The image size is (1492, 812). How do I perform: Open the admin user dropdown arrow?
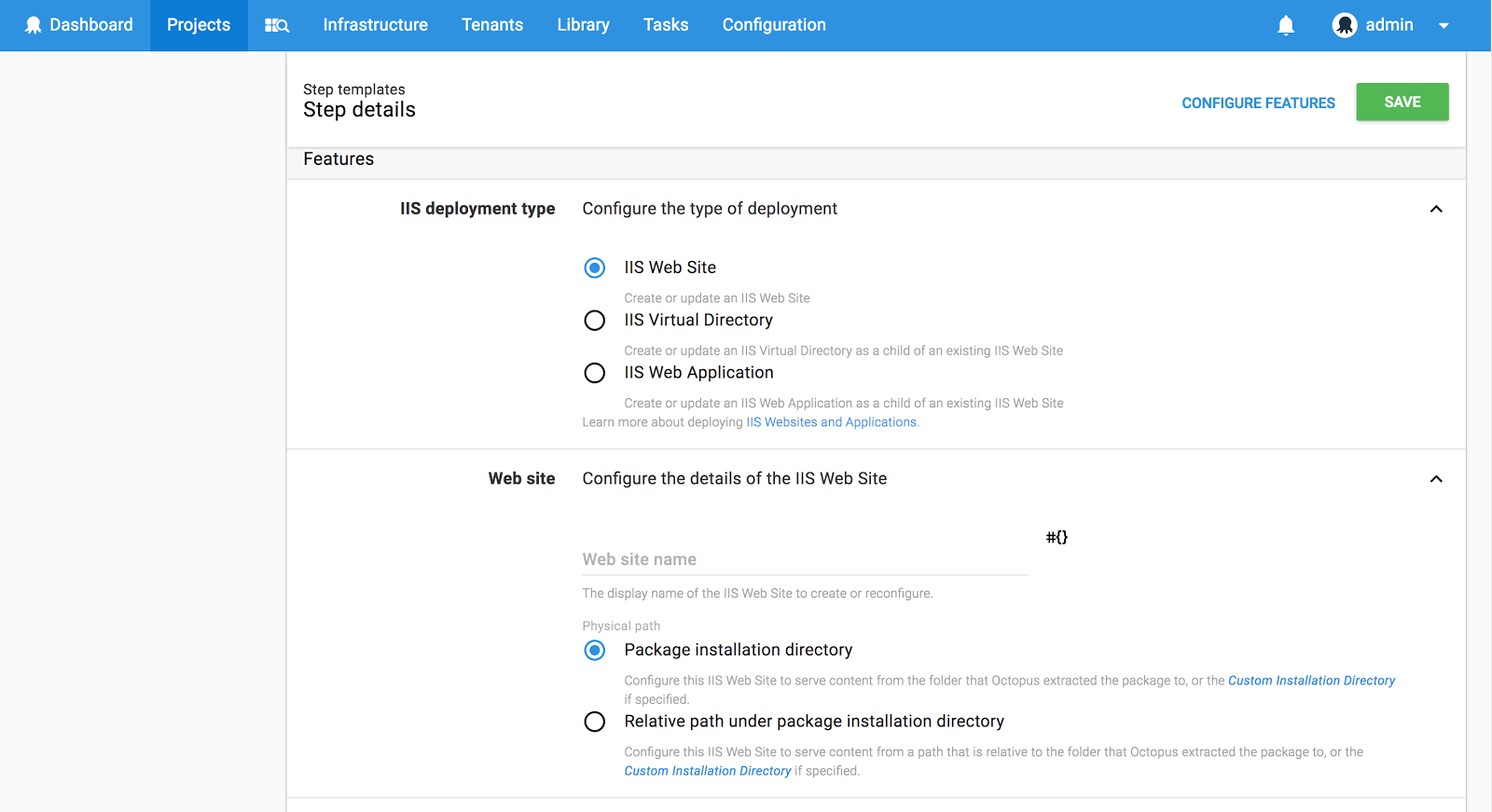(x=1444, y=26)
